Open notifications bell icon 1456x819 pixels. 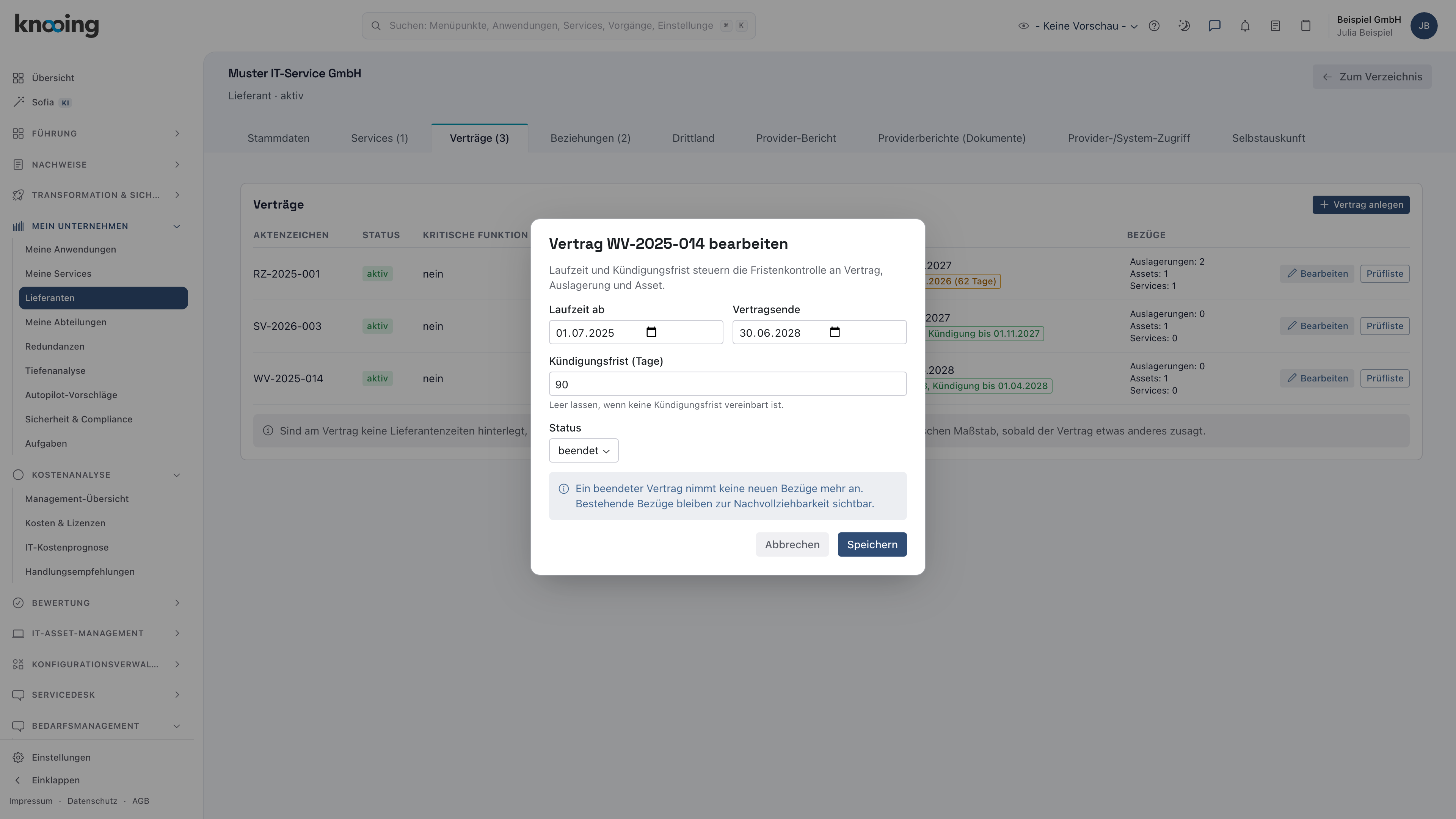click(x=1245, y=26)
